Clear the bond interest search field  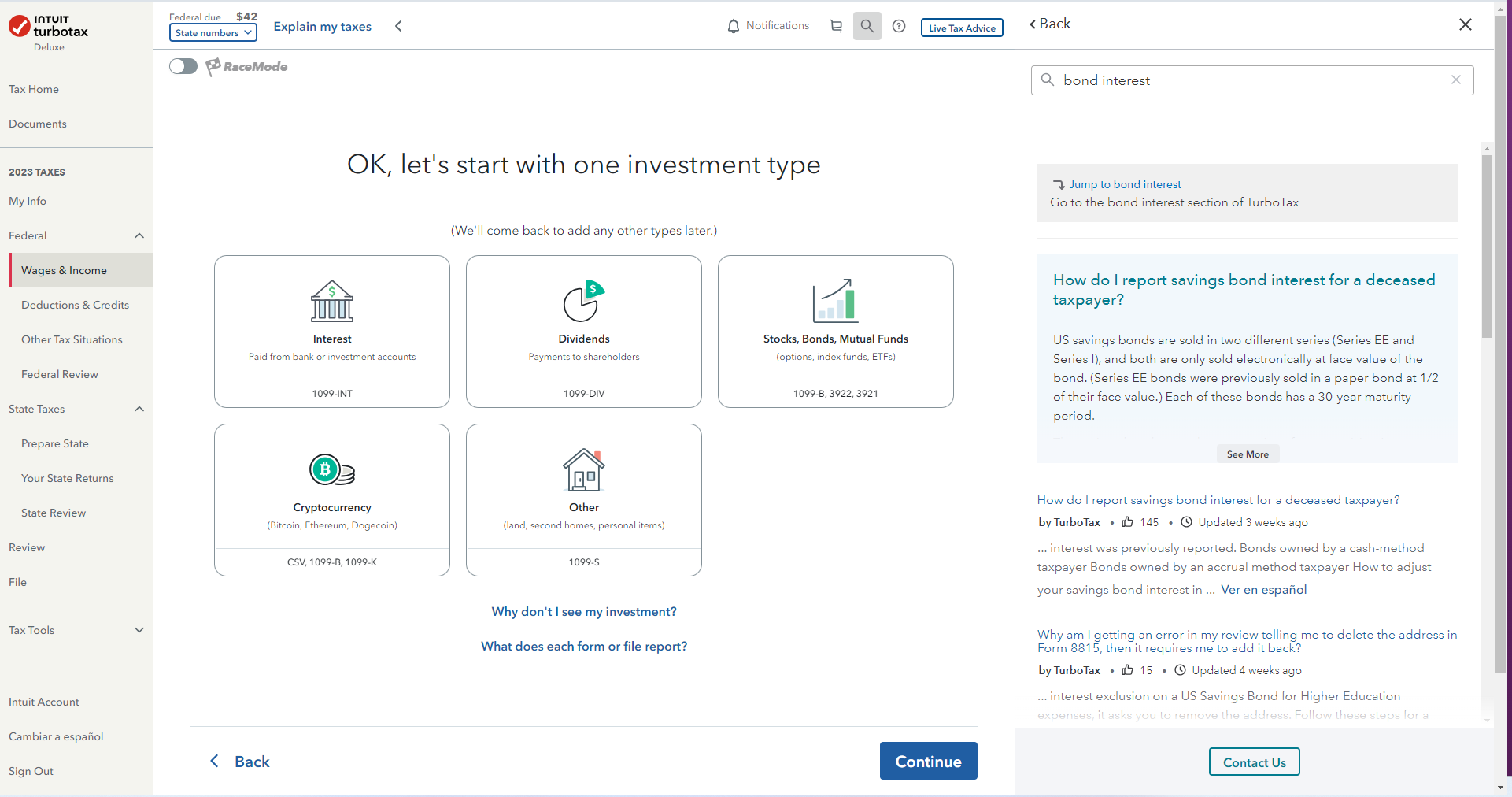pos(1456,80)
